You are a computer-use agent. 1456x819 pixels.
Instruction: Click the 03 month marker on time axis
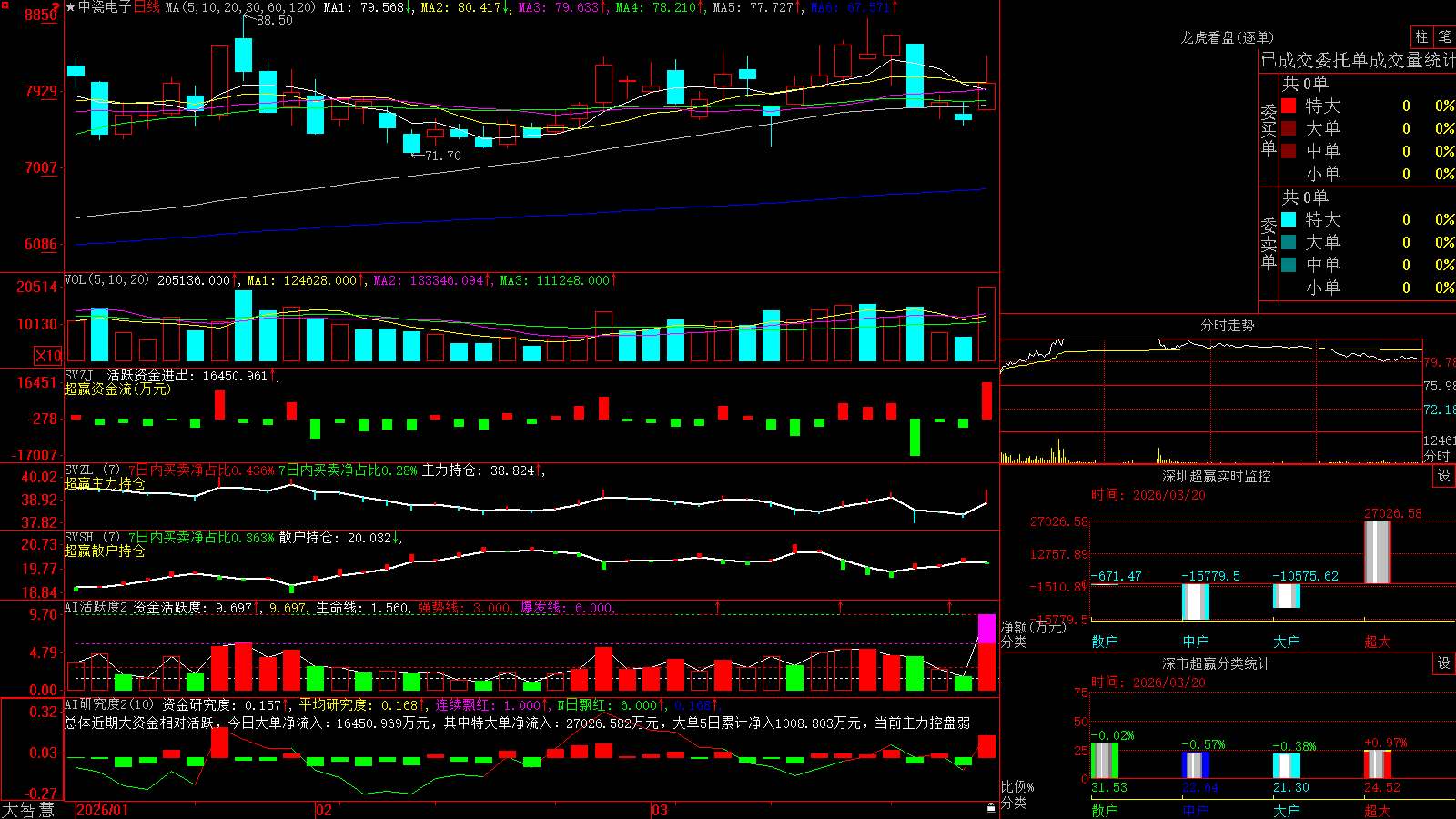tap(660, 810)
